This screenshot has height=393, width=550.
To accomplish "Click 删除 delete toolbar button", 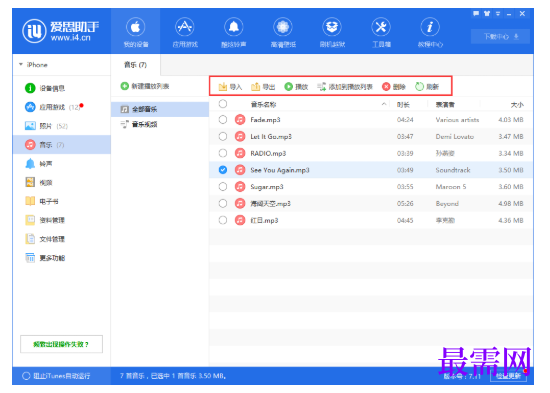I will point(394,86).
